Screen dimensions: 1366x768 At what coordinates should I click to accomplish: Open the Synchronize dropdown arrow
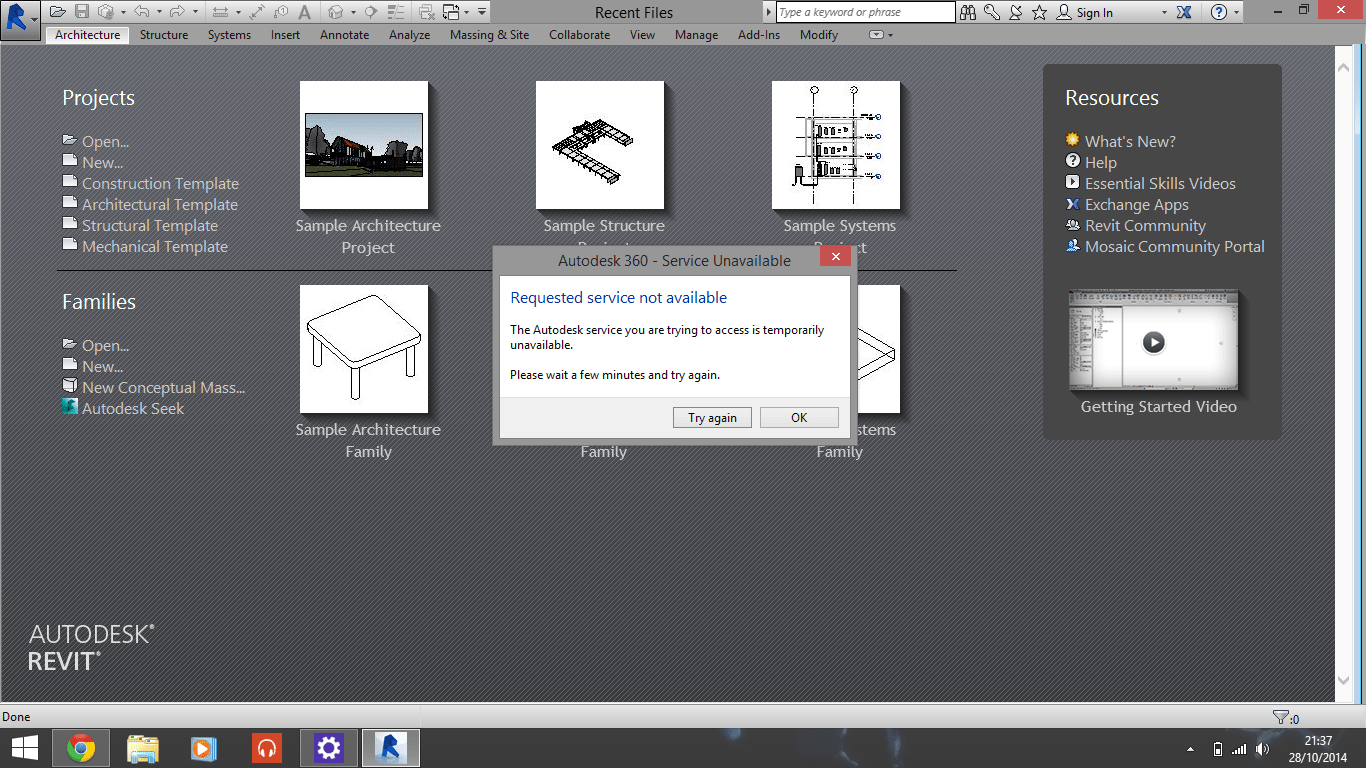coord(123,12)
